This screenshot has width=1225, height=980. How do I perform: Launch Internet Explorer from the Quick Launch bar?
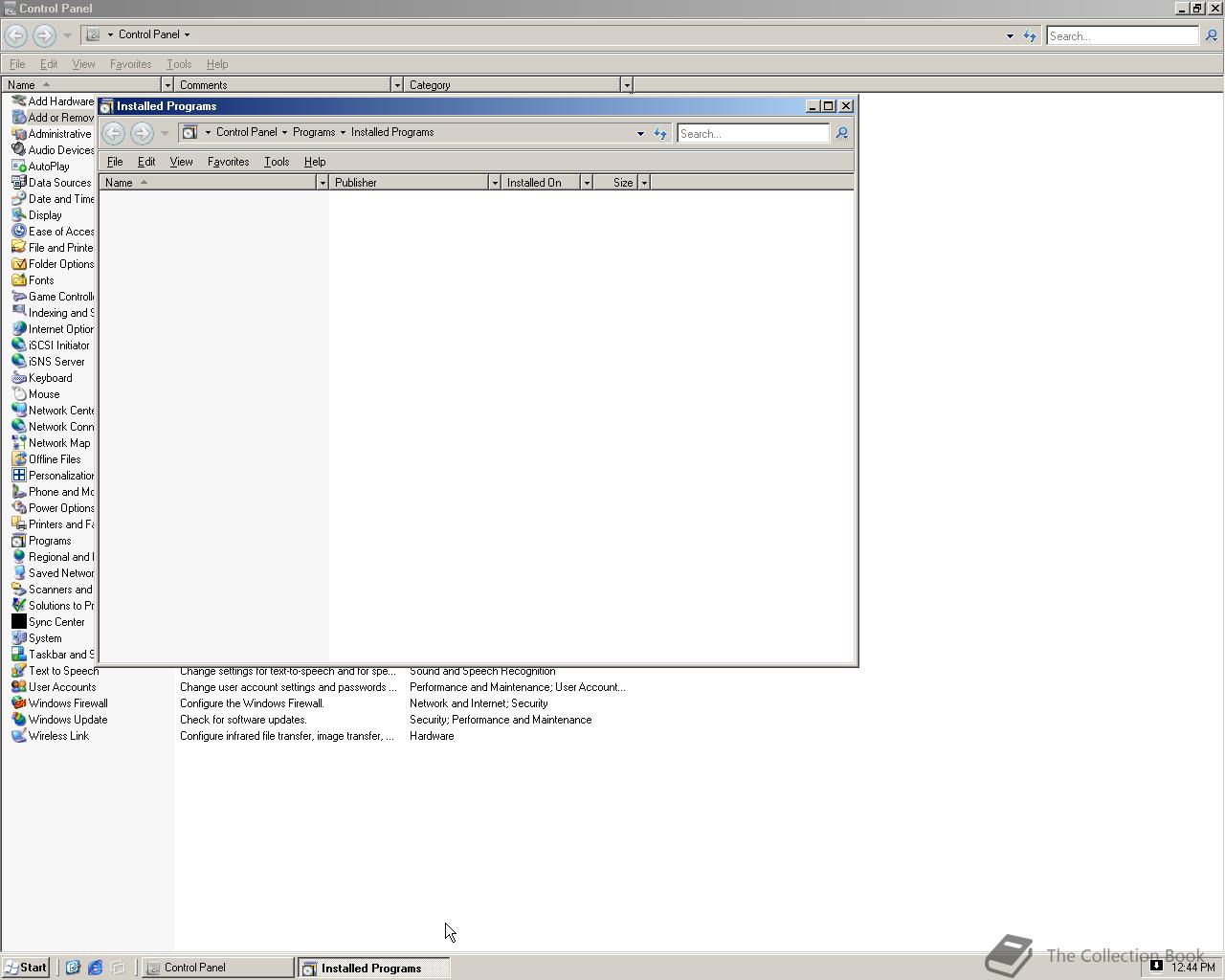(95, 968)
